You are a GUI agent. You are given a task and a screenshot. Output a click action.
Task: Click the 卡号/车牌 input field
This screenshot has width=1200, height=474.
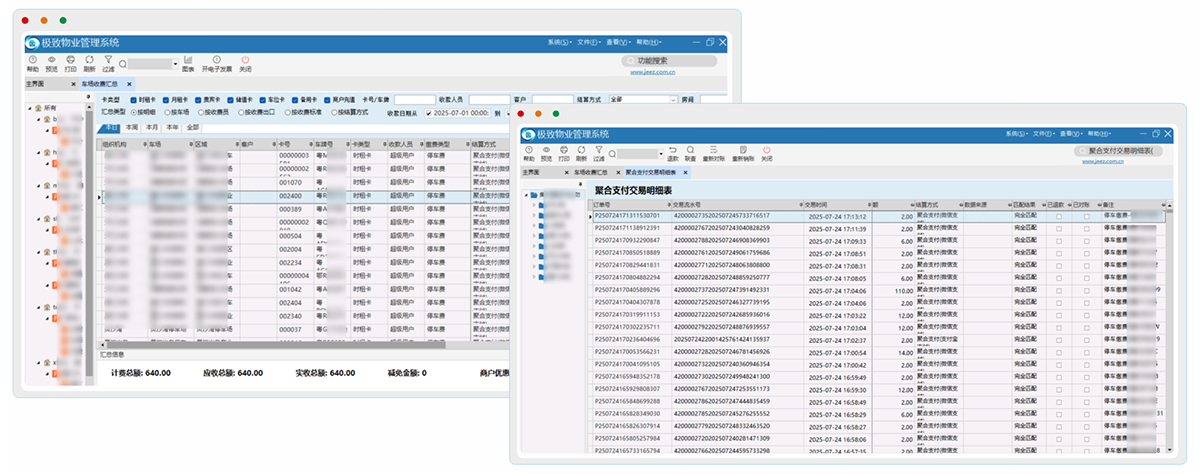click(x=414, y=100)
